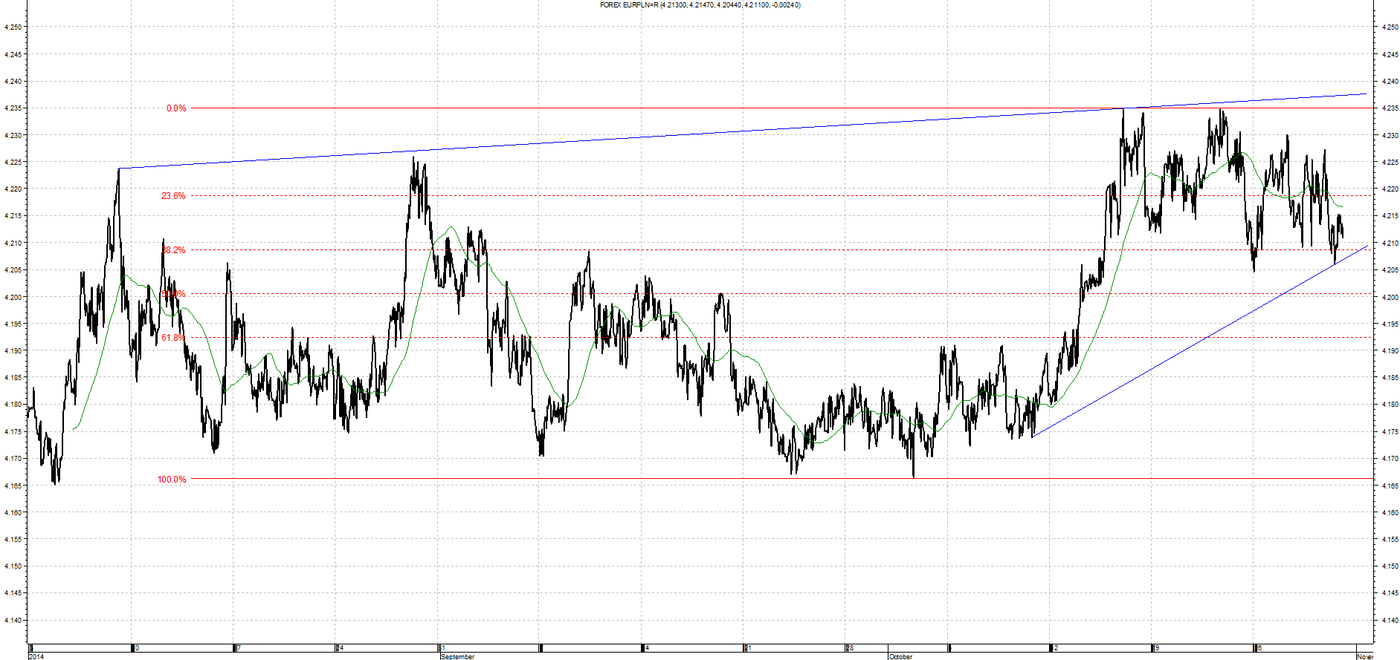Click the 0.0% Fibonacci level label
This screenshot has height=660, width=1400.
176,107
